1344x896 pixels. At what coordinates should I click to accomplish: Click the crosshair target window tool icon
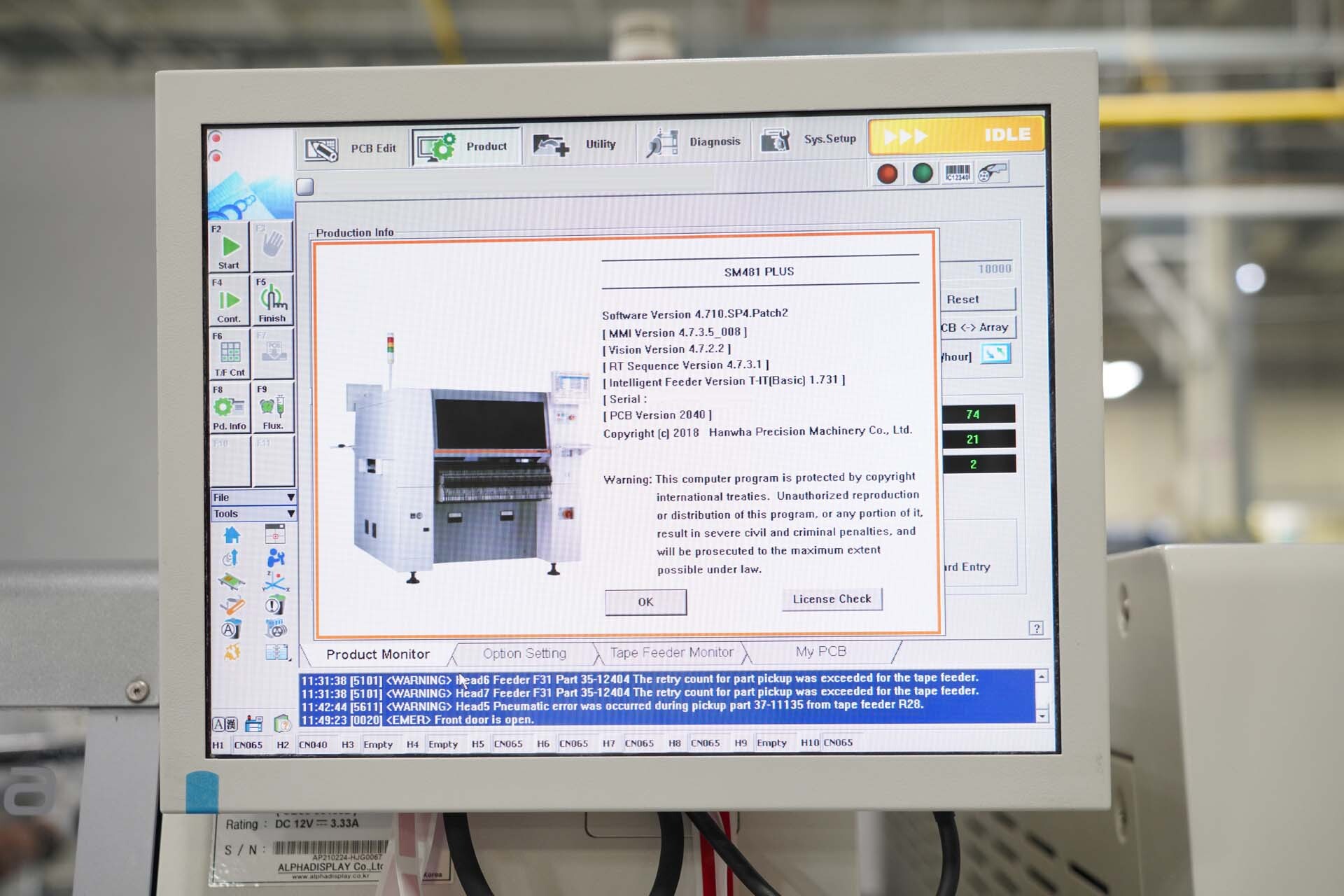275,534
